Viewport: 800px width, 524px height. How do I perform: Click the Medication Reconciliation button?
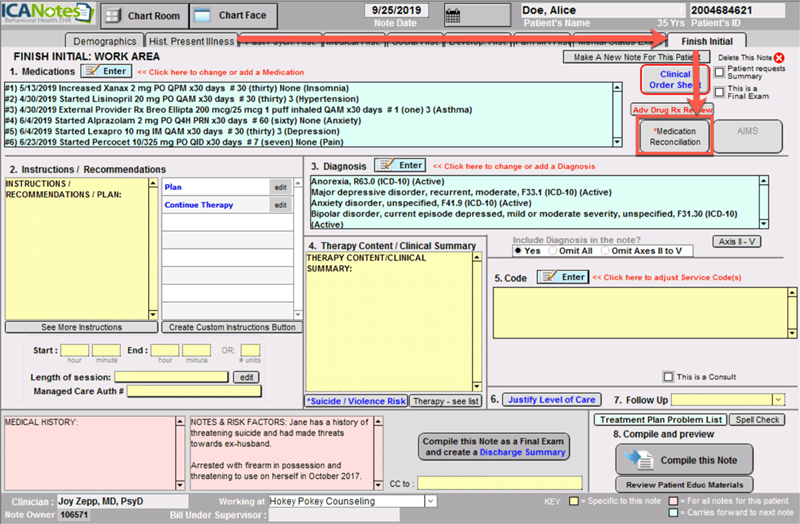(x=673, y=137)
